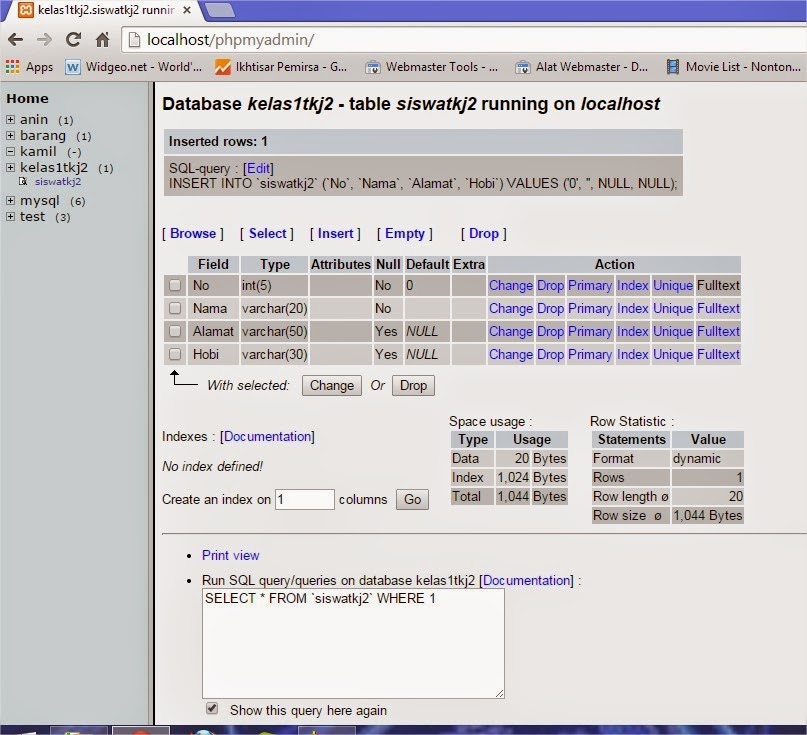
Task: Expand the mysql database in sidebar
Action: click(x=10, y=200)
